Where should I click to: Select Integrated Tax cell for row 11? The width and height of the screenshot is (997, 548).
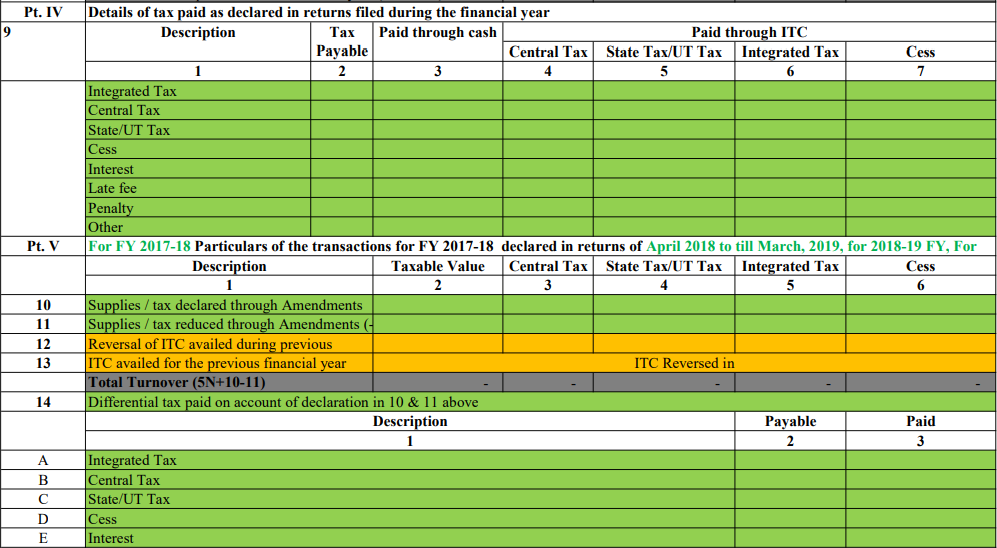(x=790, y=324)
